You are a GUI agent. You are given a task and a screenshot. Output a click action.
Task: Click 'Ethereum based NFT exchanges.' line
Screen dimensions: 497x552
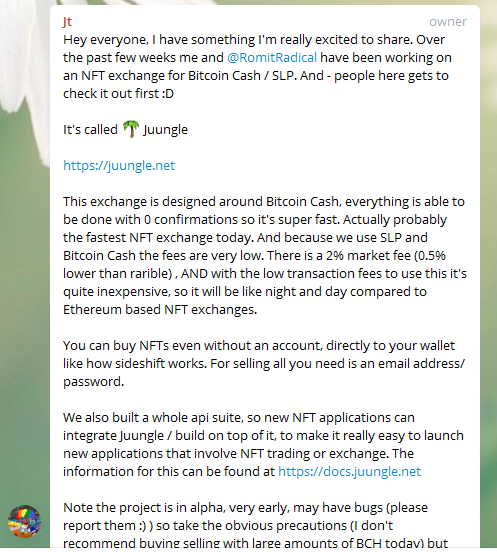[x=160, y=309]
